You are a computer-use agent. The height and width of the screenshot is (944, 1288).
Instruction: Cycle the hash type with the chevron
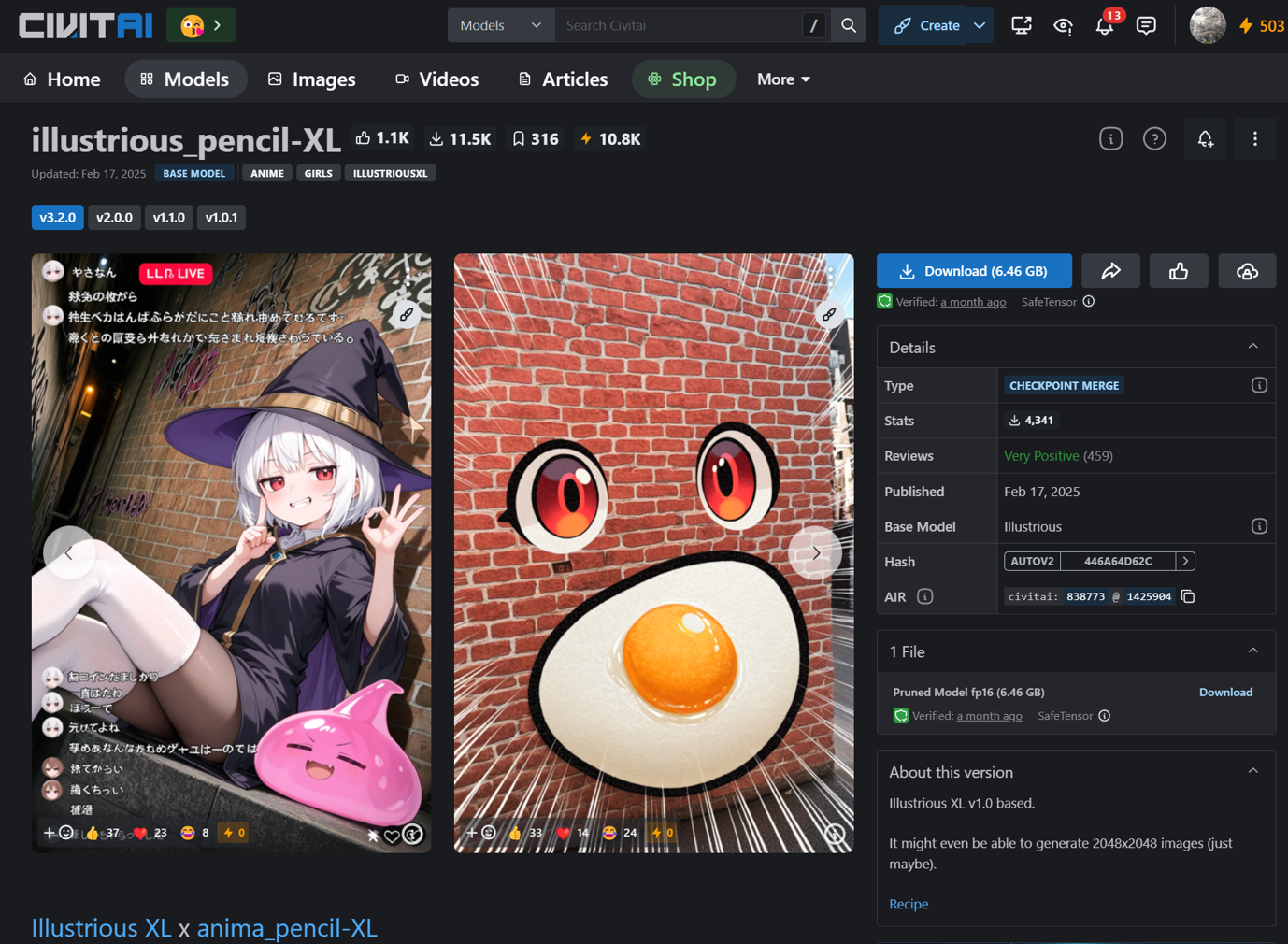pos(1185,561)
